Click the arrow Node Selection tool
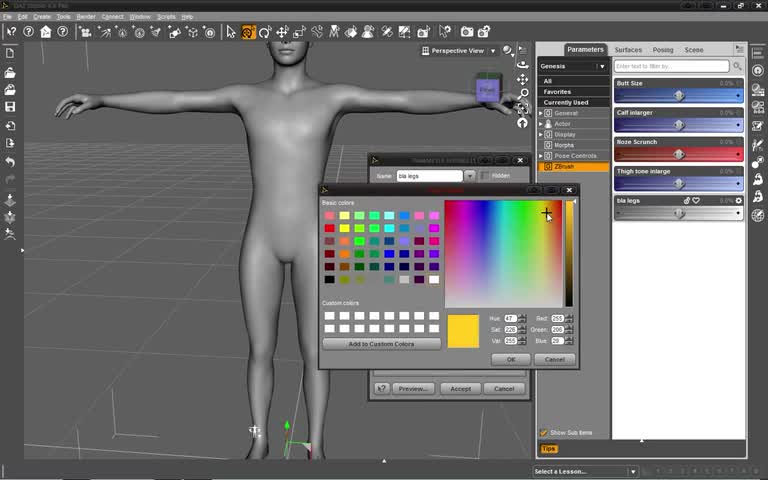The width and height of the screenshot is (768, 480). 231,32
